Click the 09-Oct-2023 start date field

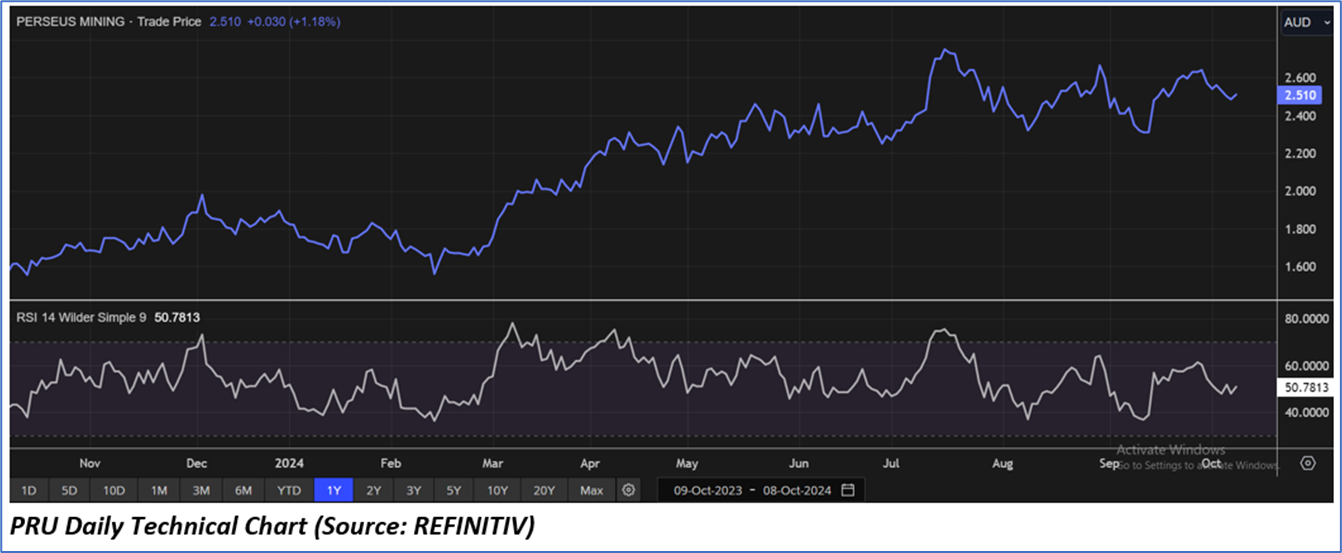(x=708, y=490)
